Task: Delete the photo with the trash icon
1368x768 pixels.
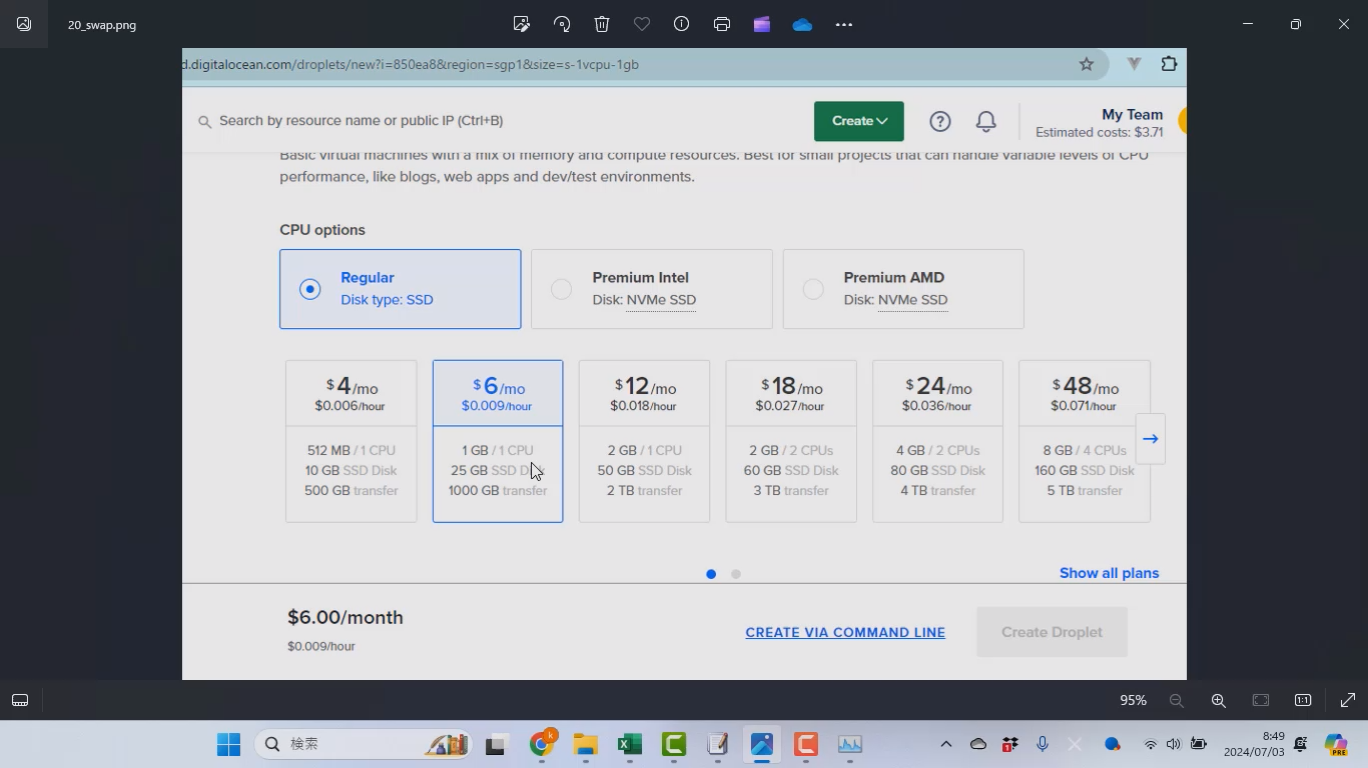Action: point(602,24)
